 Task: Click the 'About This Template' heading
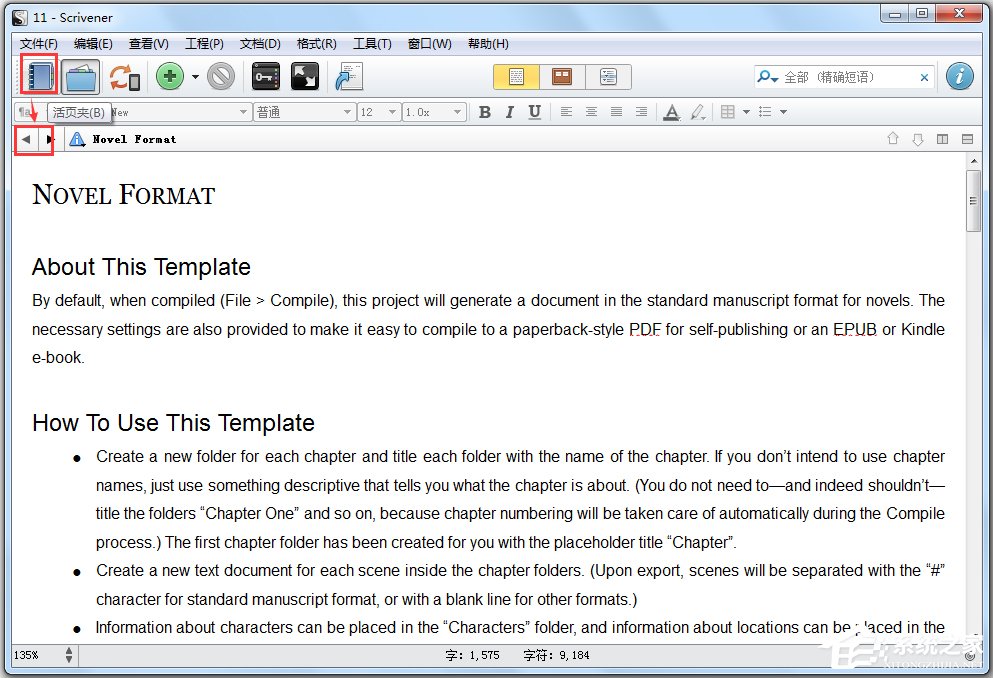[x=141, y=267]
